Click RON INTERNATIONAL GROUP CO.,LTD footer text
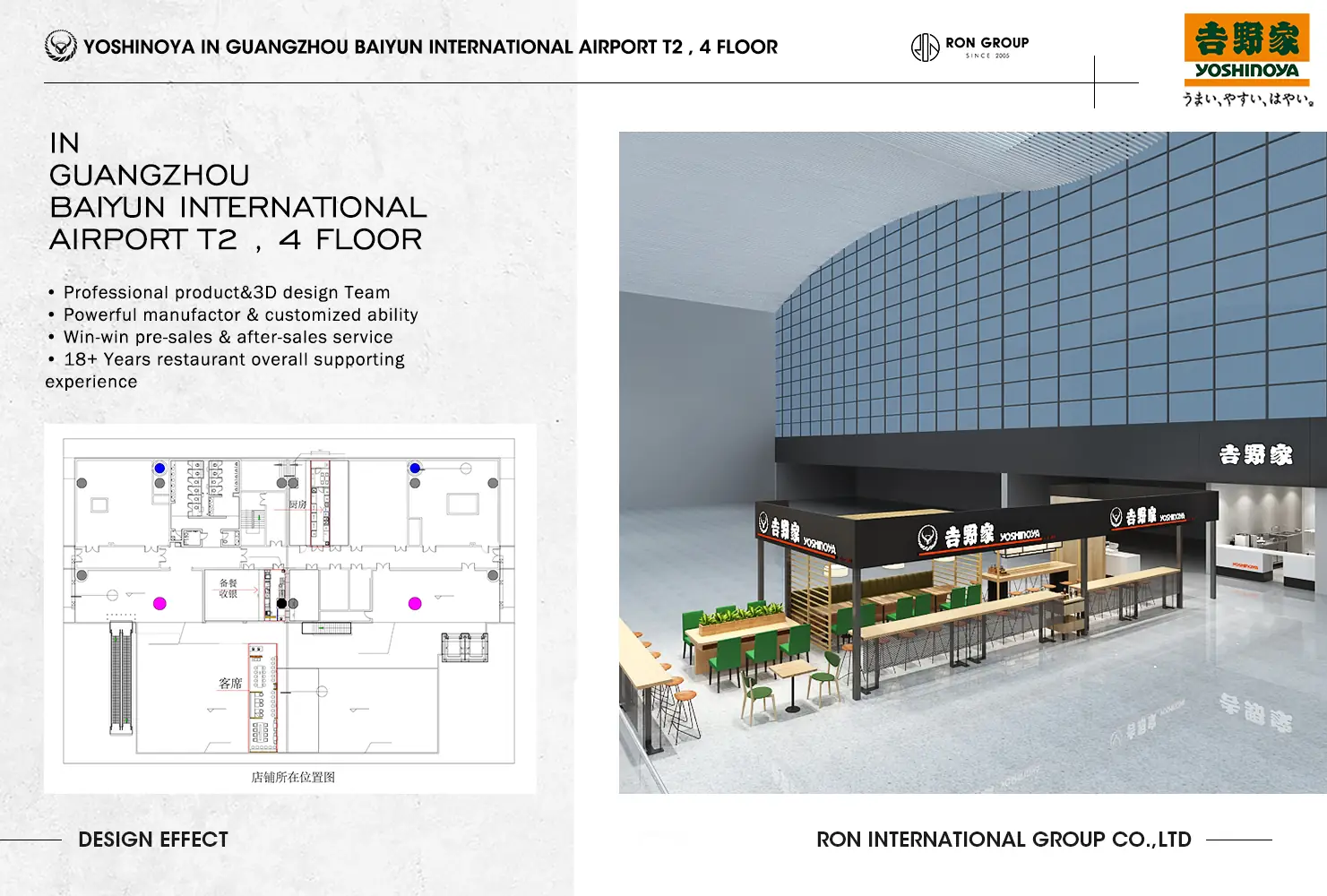 pos(1004,840)
